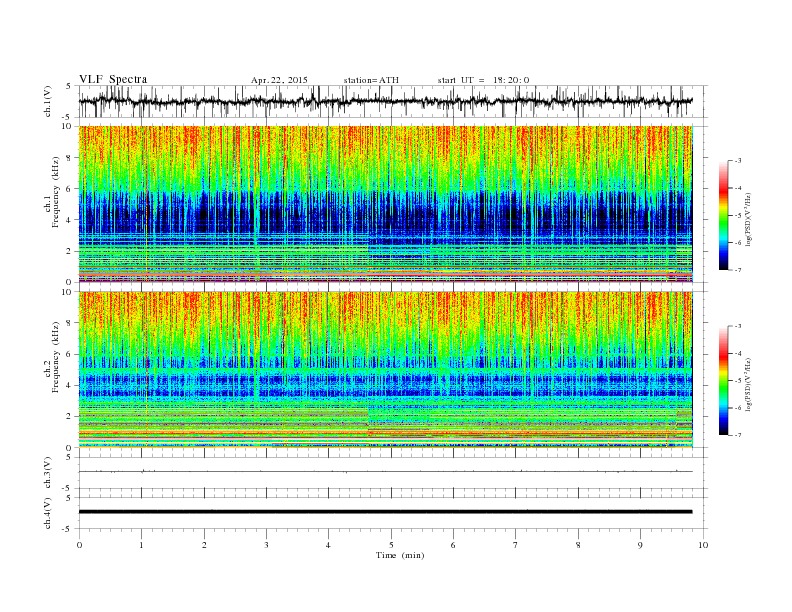792x612 pixels.
Task: Click the time axis tick label "1"
Action: coord(141,545)
